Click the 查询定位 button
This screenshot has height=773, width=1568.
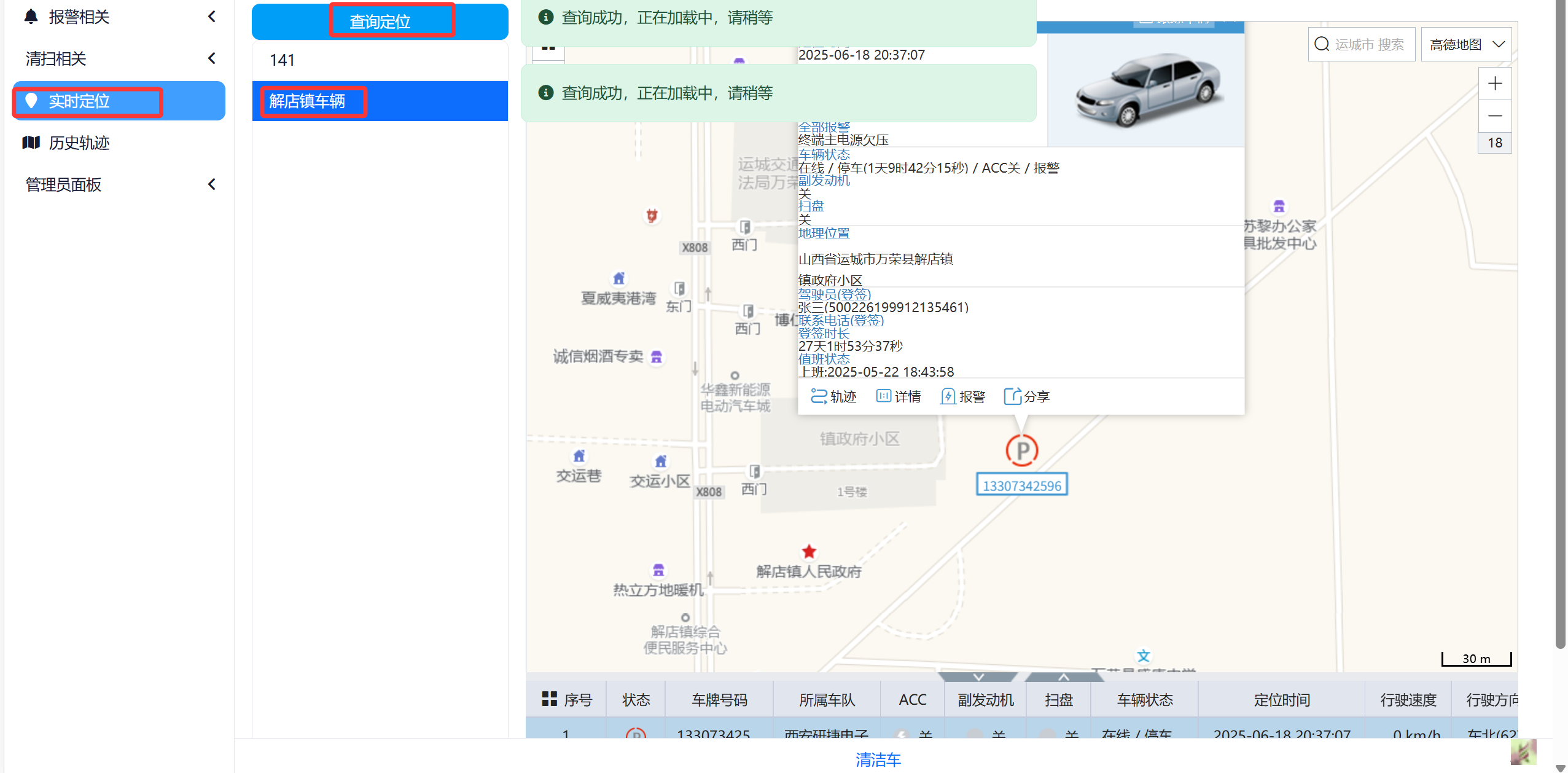pyautogui.click(x=380, y=22)
